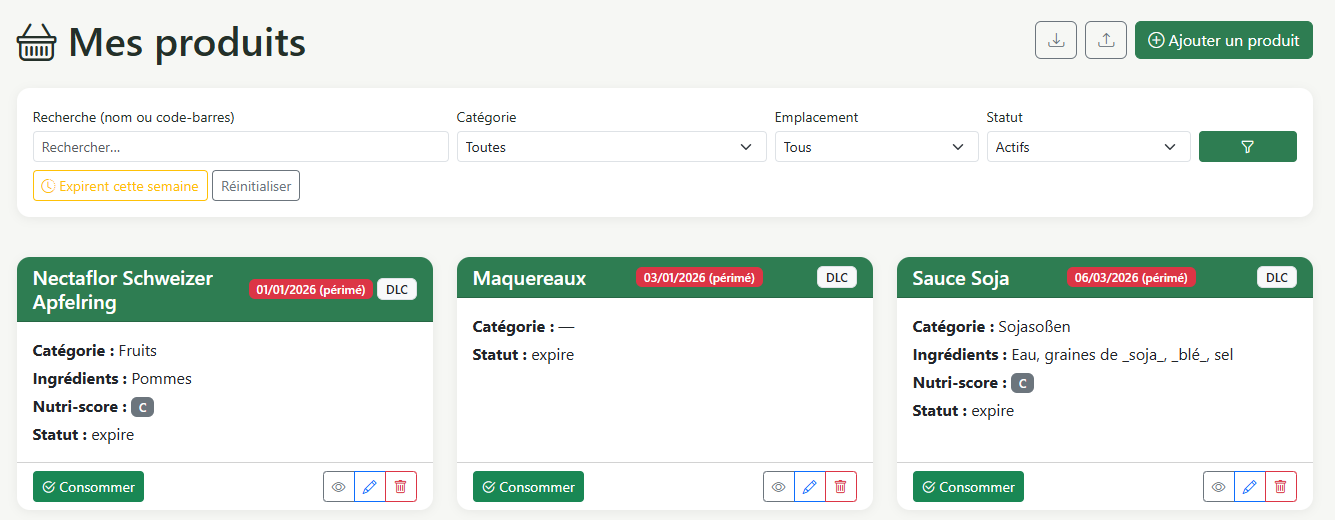The width and height of the screenshot is (1335, 520).
Task: View Maquereaux details eye icon
Action: click(x=779, y=487)
